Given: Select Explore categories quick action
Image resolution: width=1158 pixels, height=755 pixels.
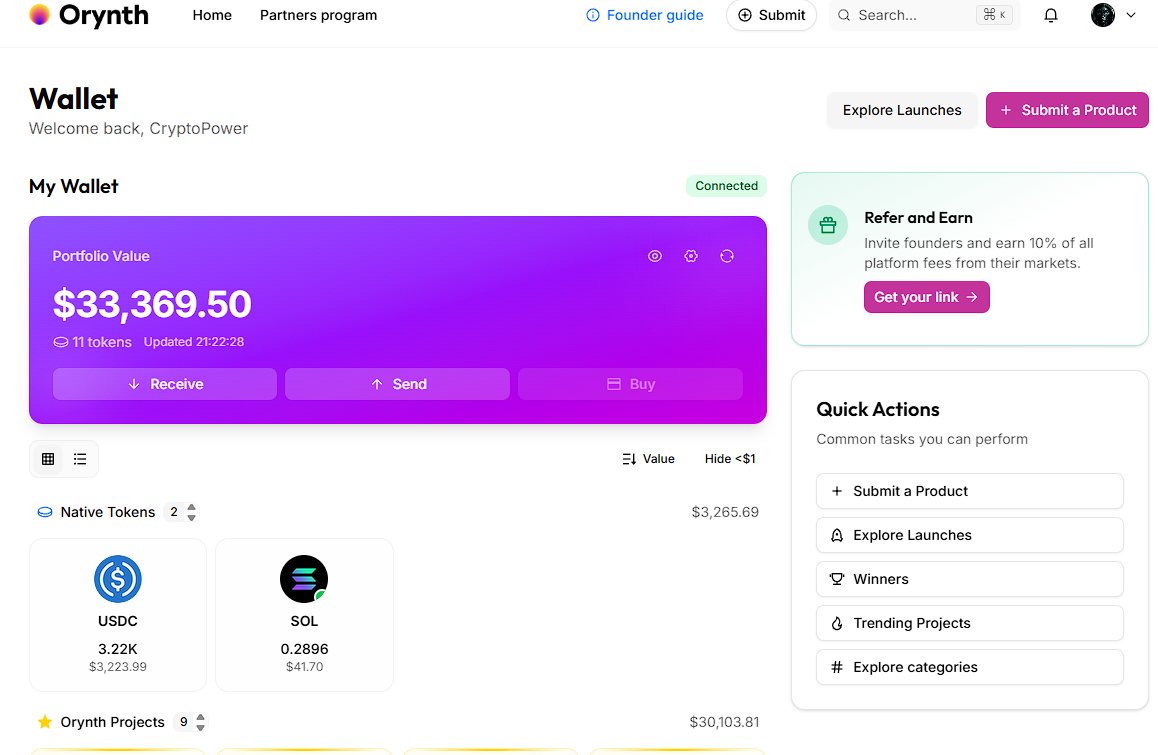Looking at the screenshot, I should 970,667.
